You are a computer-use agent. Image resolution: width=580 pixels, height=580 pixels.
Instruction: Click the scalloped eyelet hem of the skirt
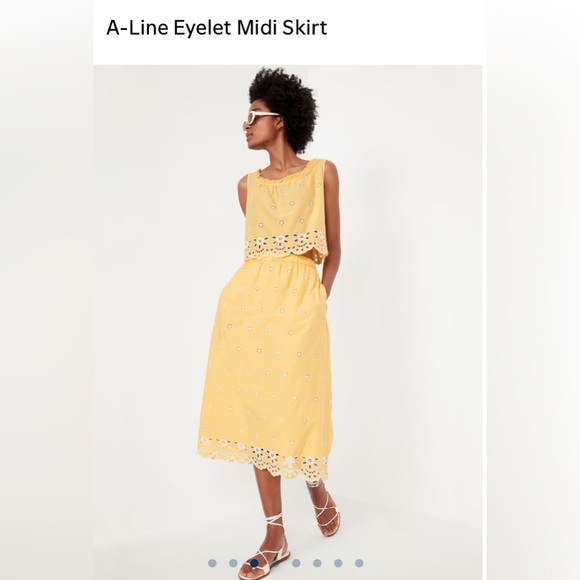click(263, 457)
